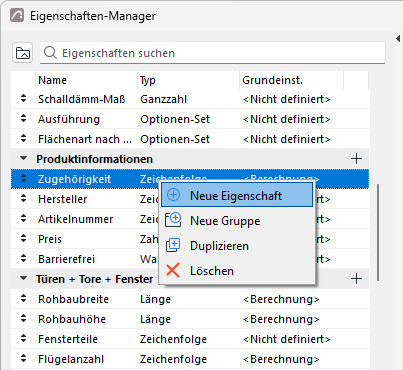Click <Nicht definiert> value of Fensterteile

click(287, 339)
